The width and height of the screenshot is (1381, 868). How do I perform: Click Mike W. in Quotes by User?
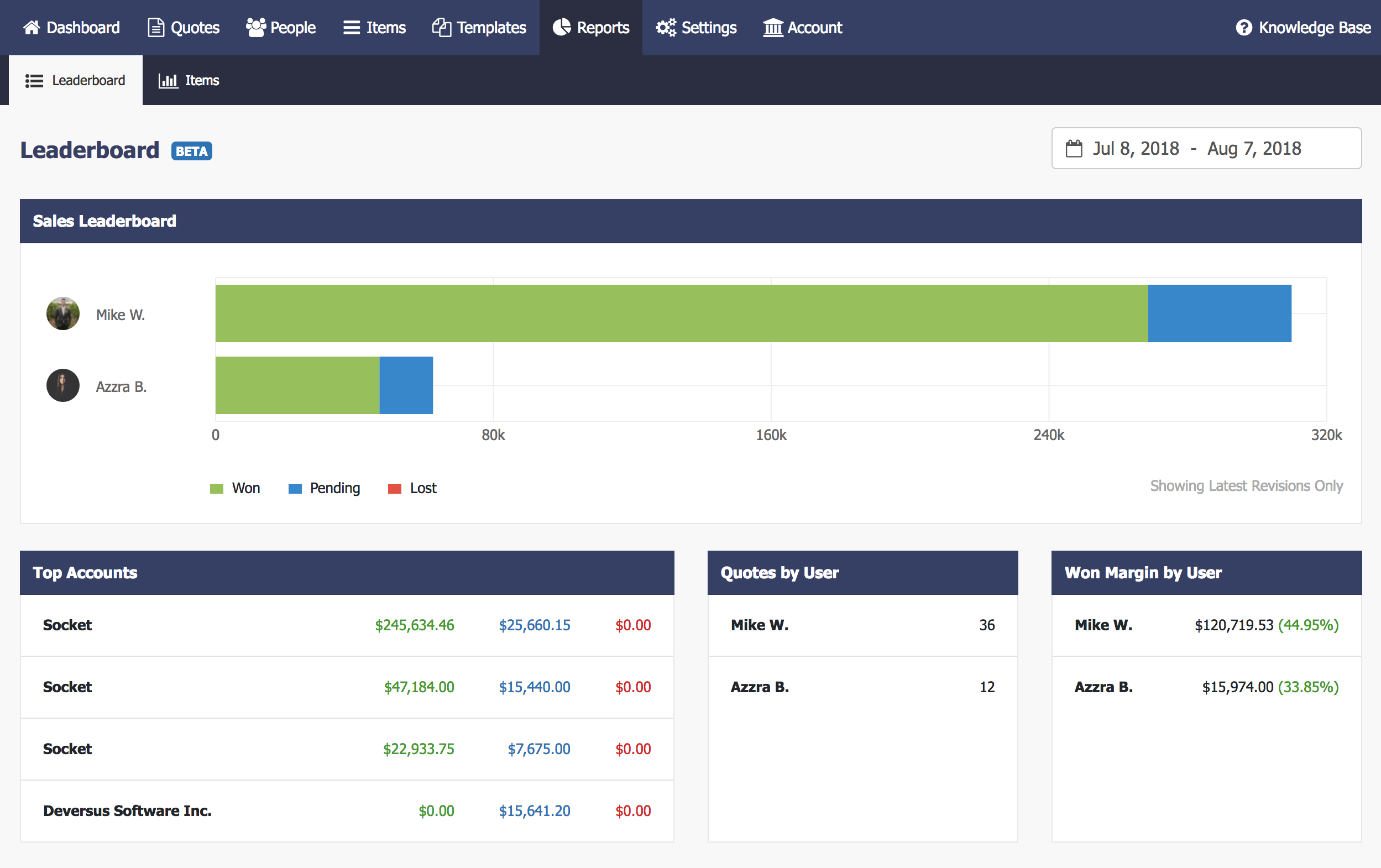pyautogui.click(x=759, y=625)
